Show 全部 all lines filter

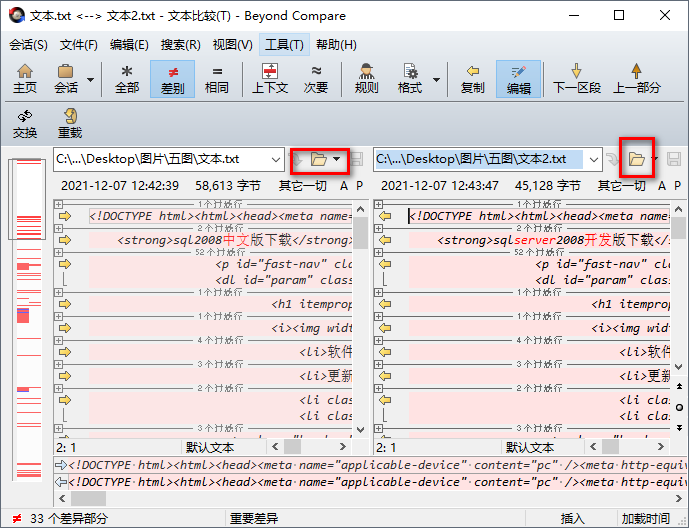127,79
